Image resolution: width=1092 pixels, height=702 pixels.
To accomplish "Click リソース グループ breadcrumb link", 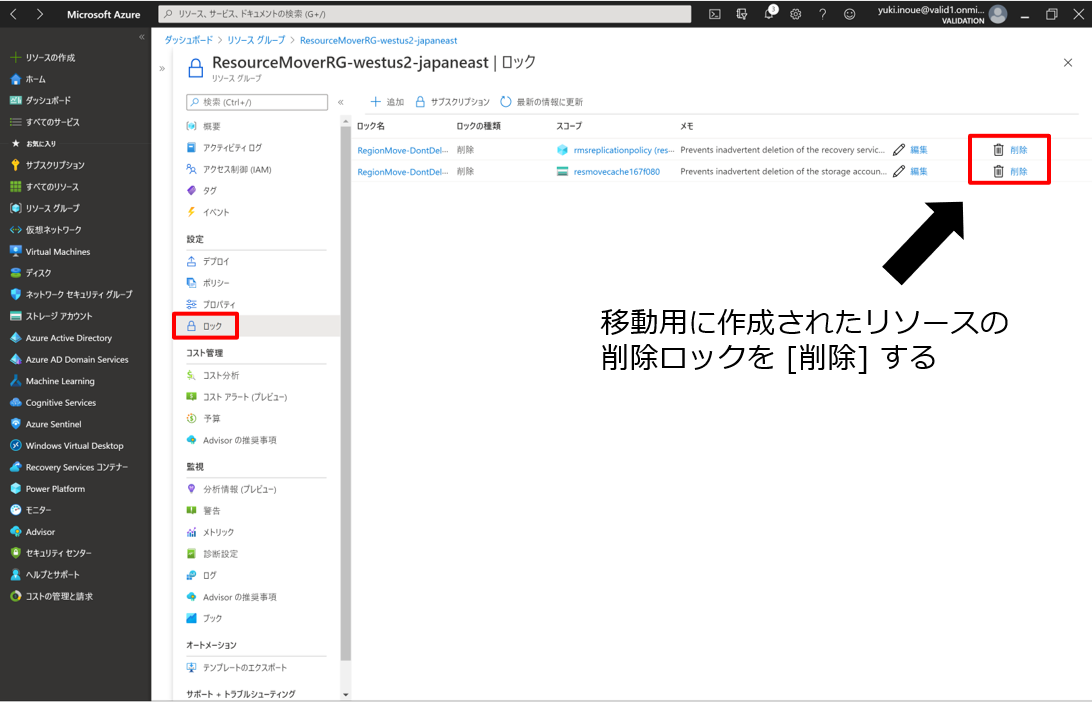I will (256, 40).
